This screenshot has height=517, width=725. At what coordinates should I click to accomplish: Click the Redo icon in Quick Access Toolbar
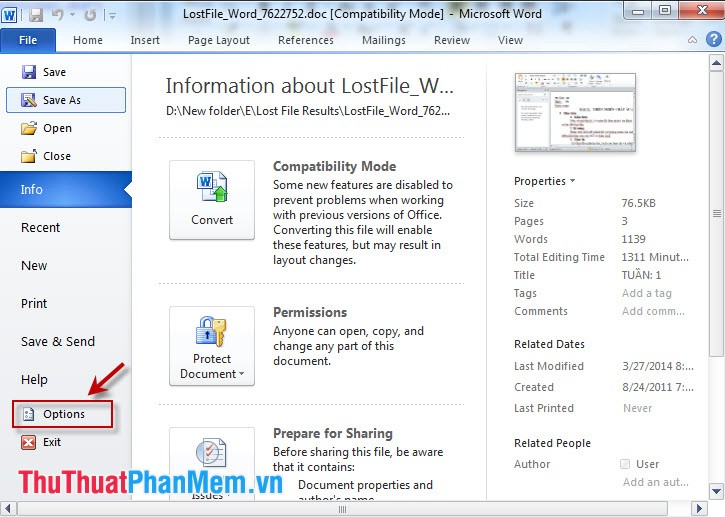tap(90, 15)
